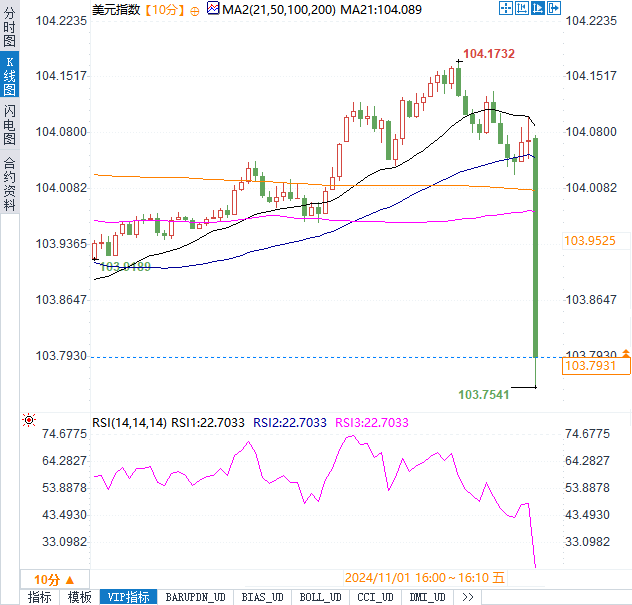Choose the CCI_UD indicator
This screenshot has height=605, width=632.
375,597
